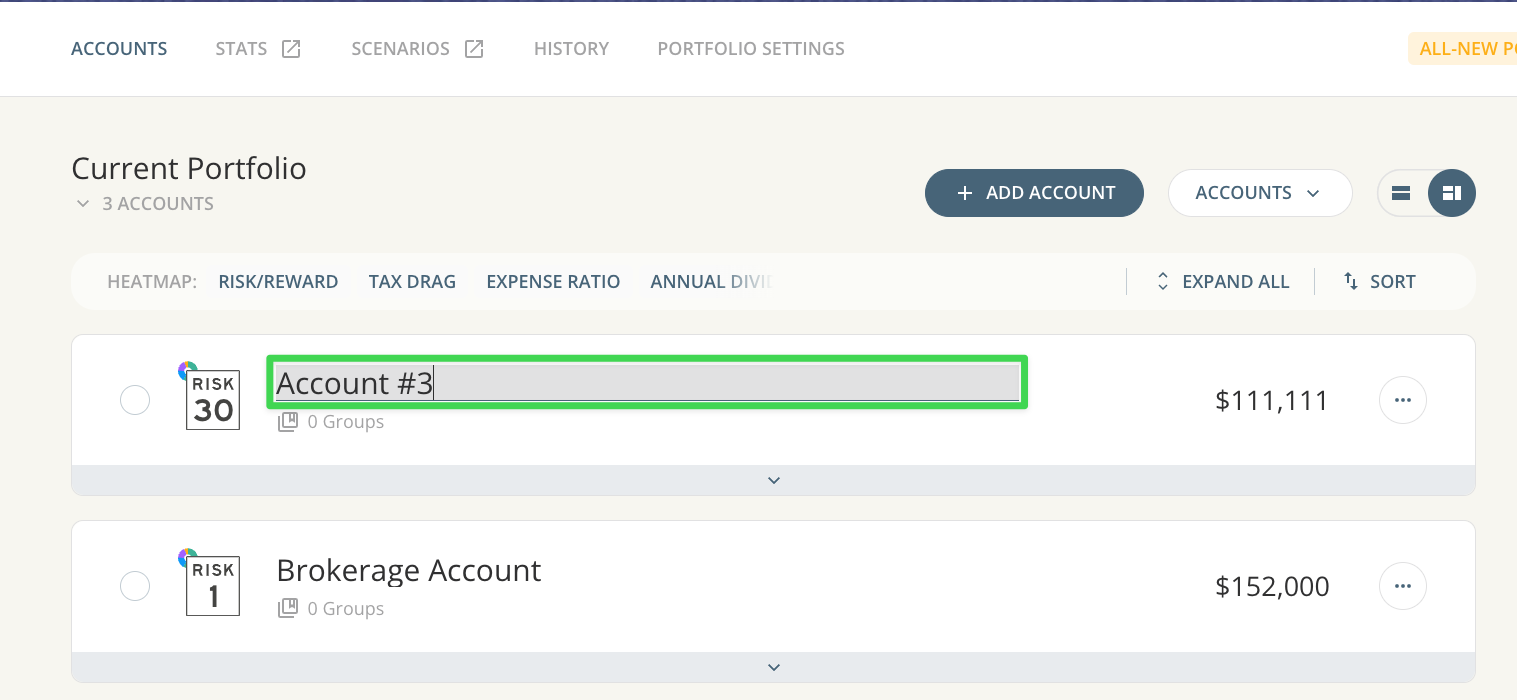Click the external link icon beside SCENARIOS
Screen dimensions: 1517x700
[473, 47]
